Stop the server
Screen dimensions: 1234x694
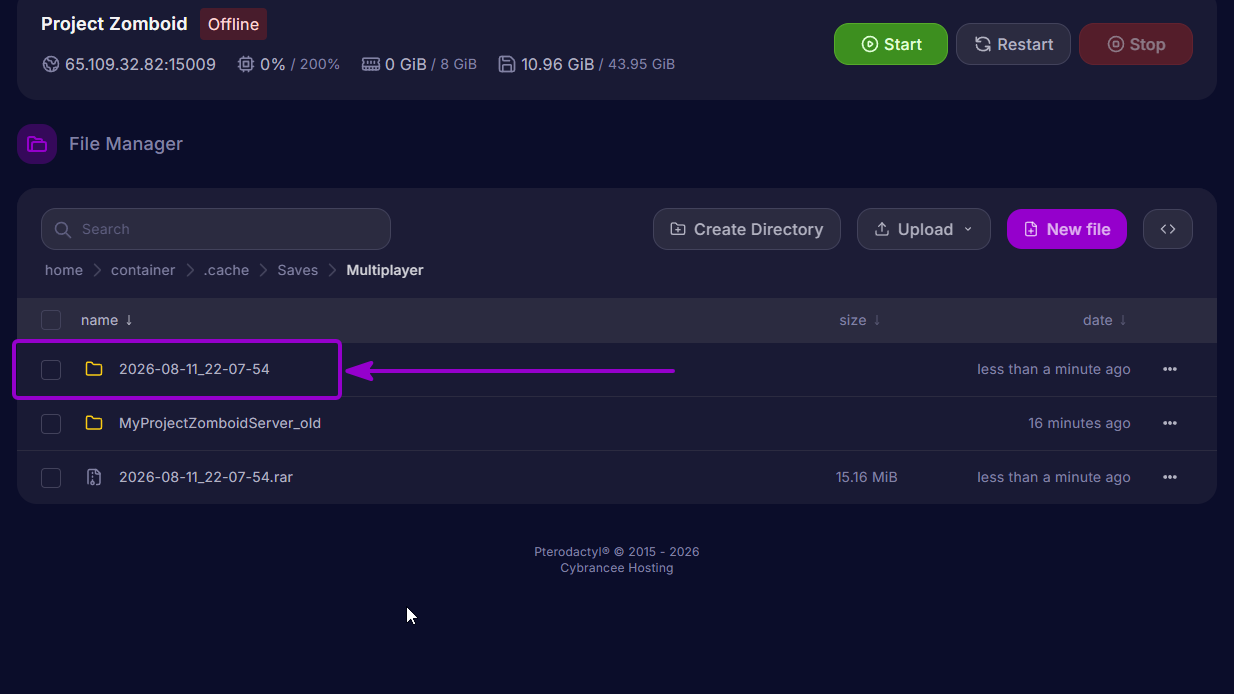(x=1136, y=44)
